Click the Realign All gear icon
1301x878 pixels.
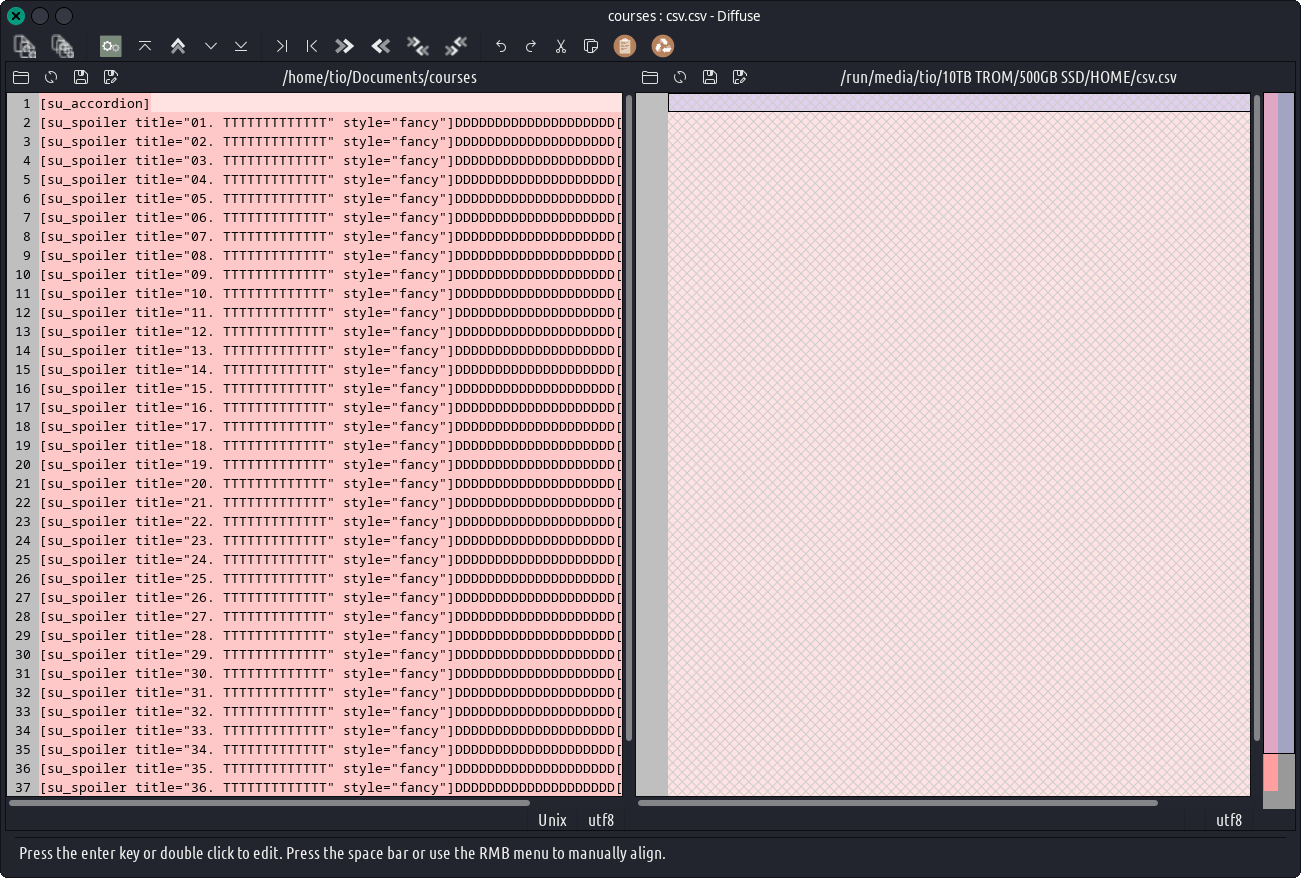(110, 46)
